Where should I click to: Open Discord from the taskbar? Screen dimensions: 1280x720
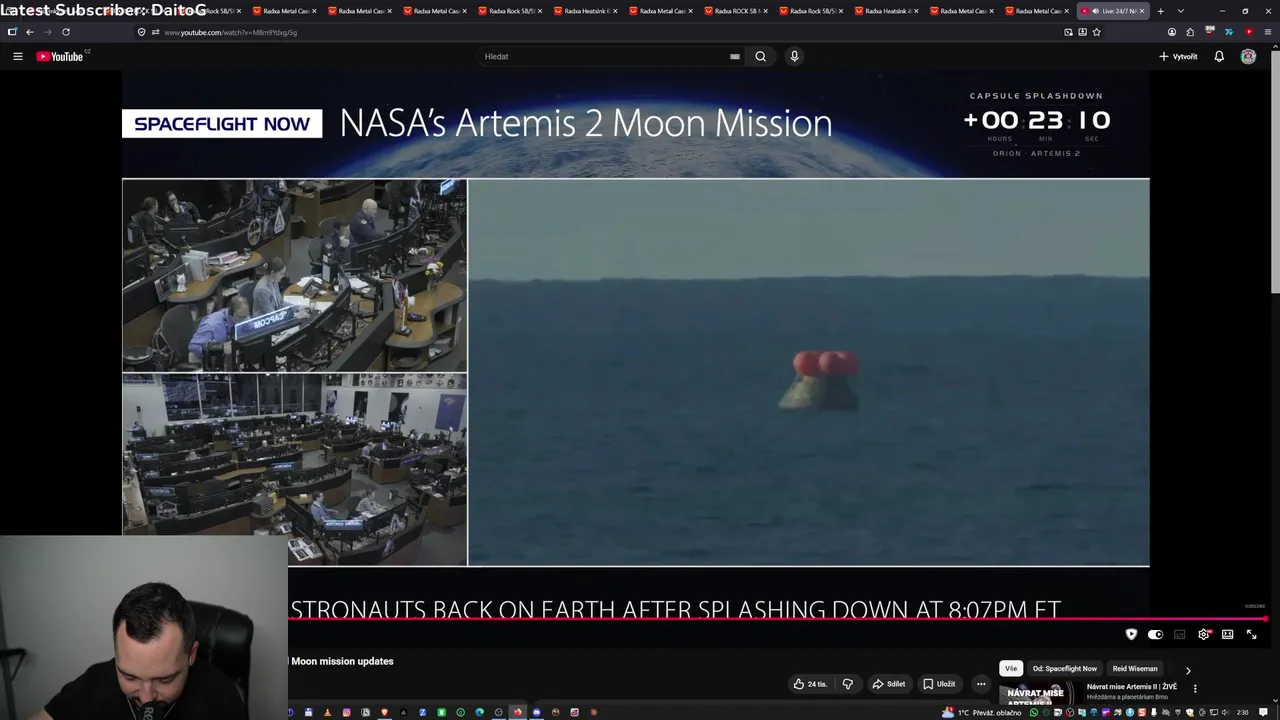(x=536, y=712)
